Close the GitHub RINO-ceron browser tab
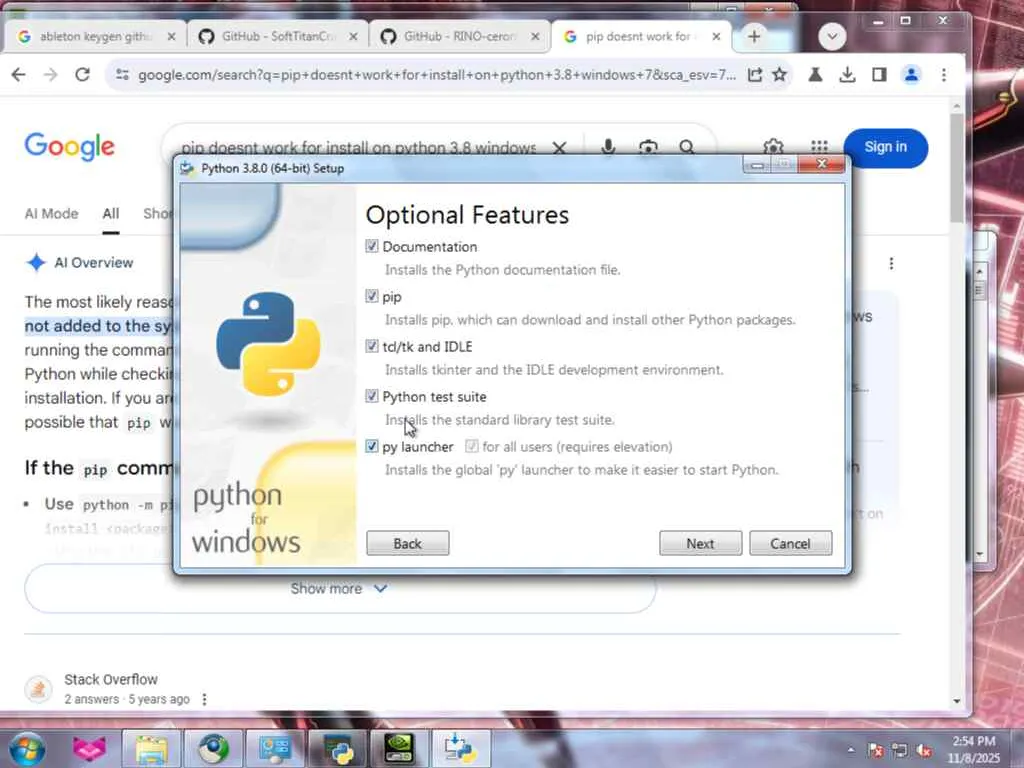 pyautogui.click(x=536, y=37)
